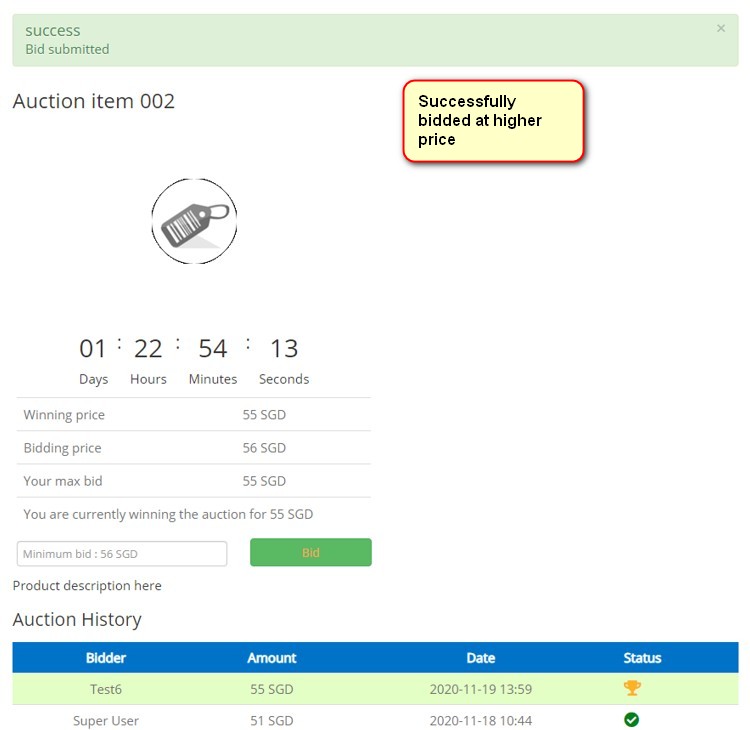Screen dimensions: 750x730
Task: Focus the Minimum bid input field
Action: [122, 554]
